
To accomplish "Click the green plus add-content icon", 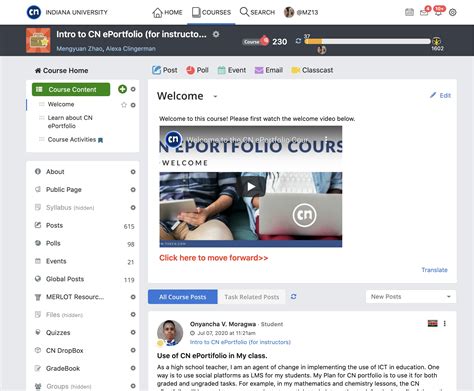I will click(122, 89).
